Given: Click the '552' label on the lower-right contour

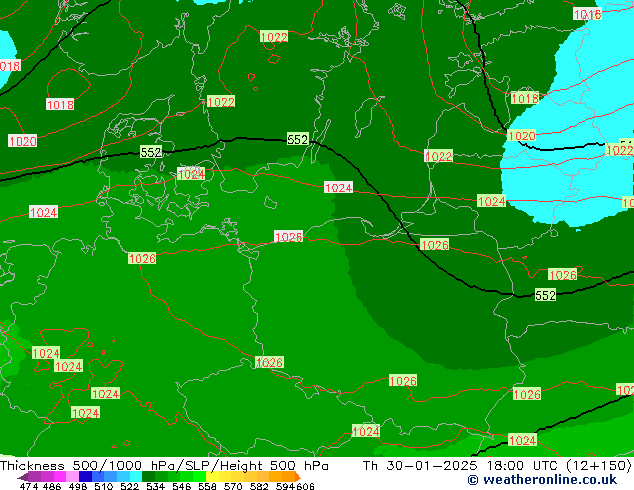Looking at the screenshot, I should [x=545, y=295].
